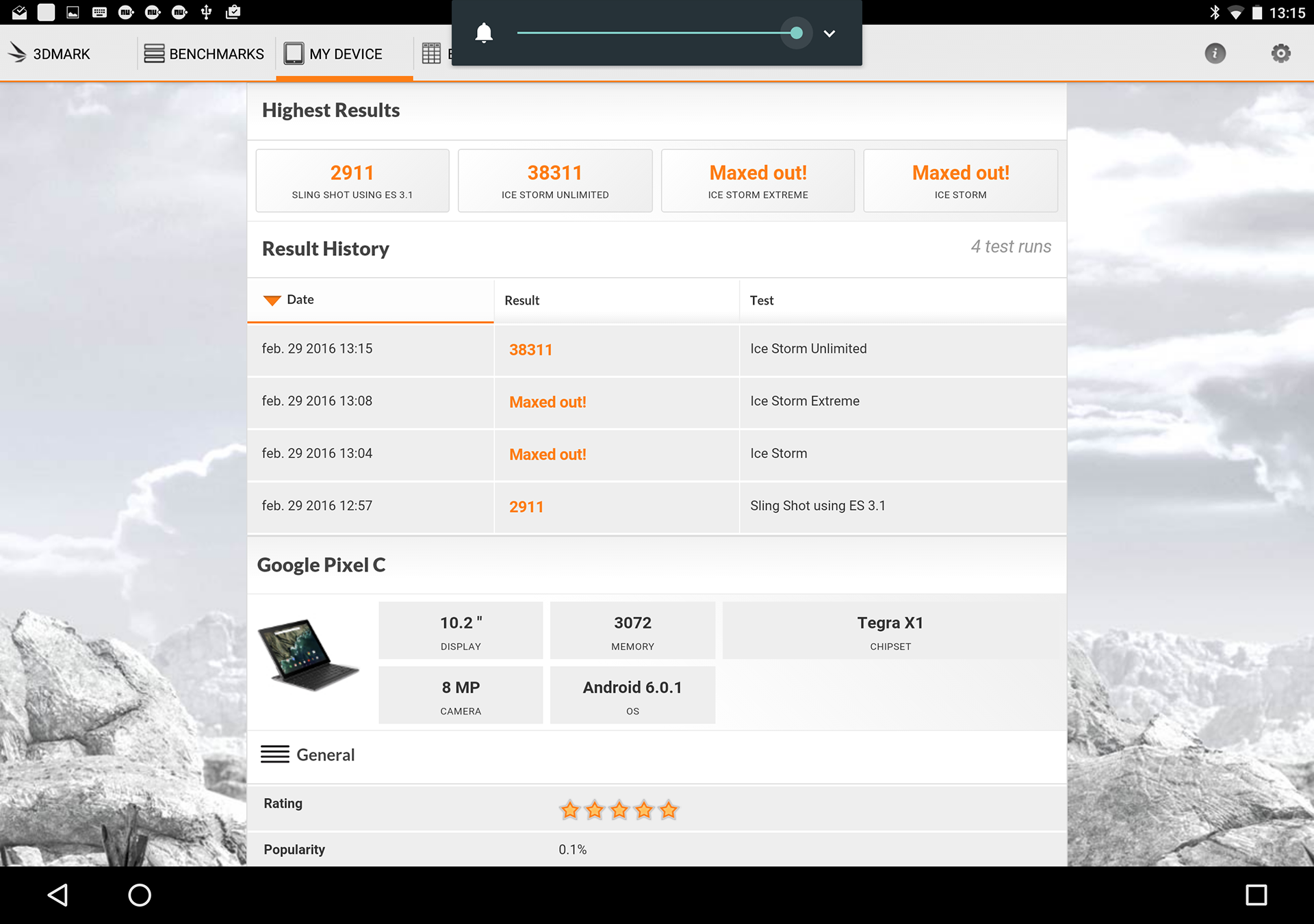
Task: Open the Ice Storm Unlimited 38311 card
Action: coord(555,181)
